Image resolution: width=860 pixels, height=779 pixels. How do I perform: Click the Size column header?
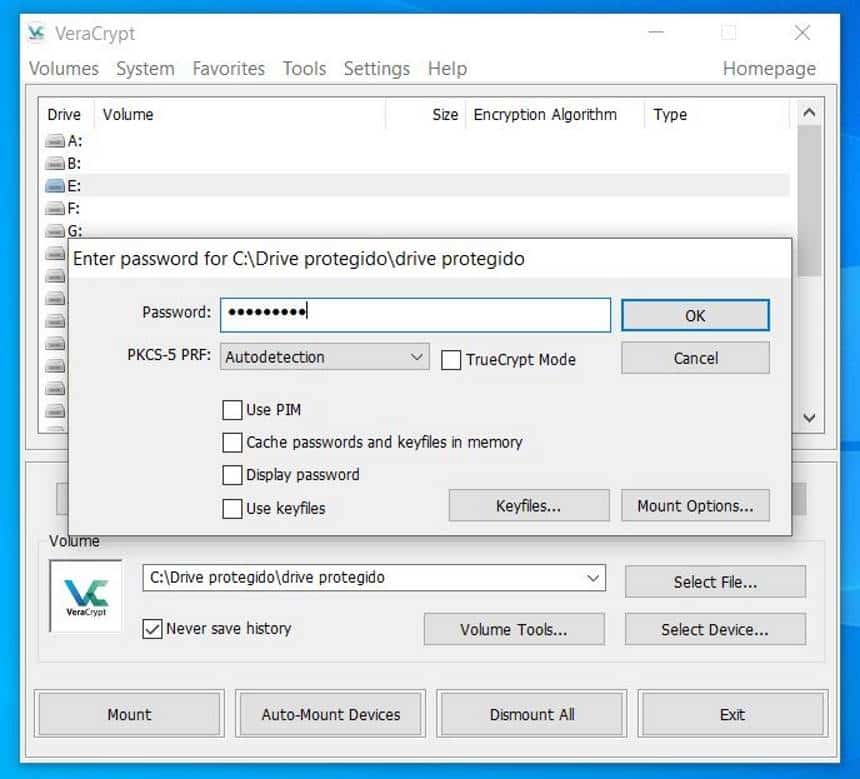[426, 114]
